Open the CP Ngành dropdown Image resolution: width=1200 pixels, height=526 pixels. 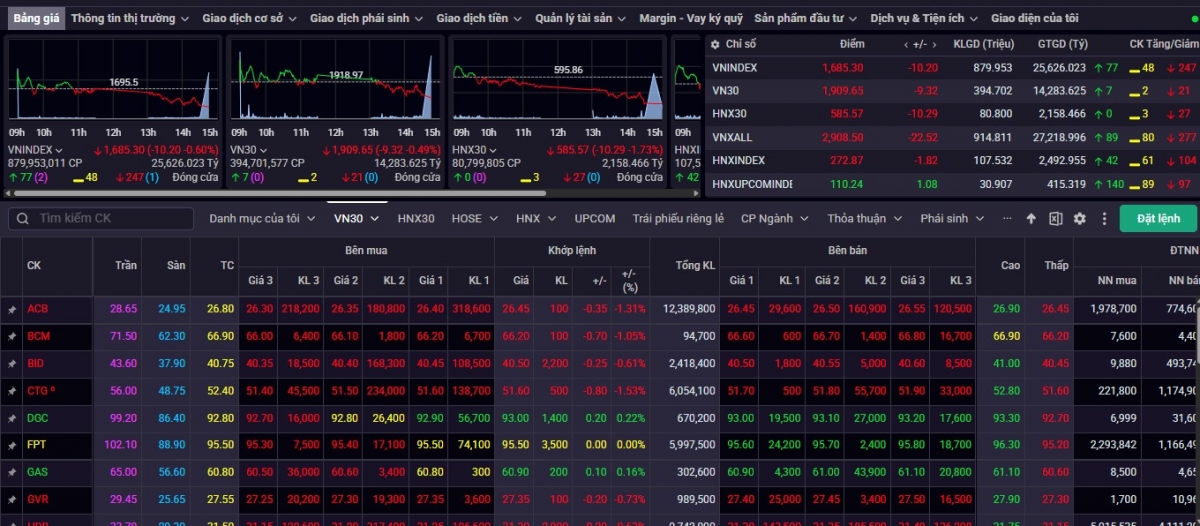click(x=773, y=218)
